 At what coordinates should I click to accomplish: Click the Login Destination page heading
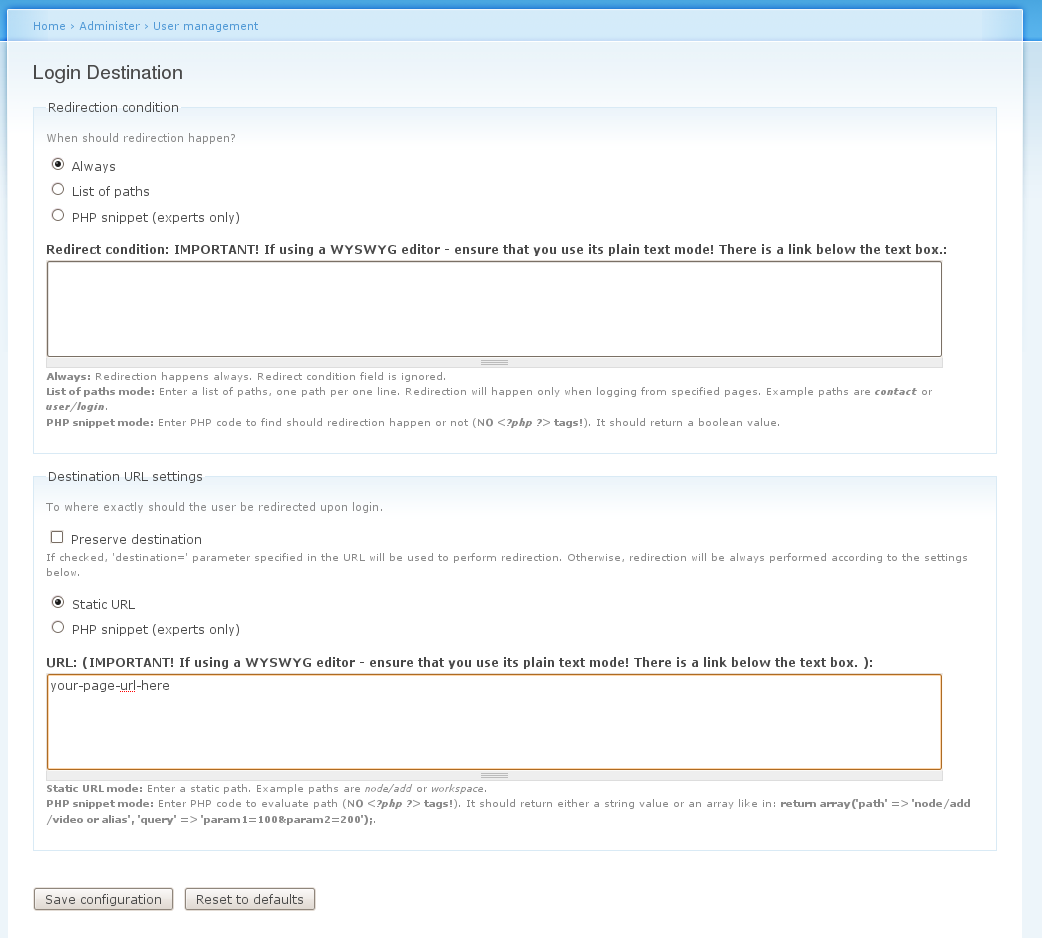(x=108, y=72)
